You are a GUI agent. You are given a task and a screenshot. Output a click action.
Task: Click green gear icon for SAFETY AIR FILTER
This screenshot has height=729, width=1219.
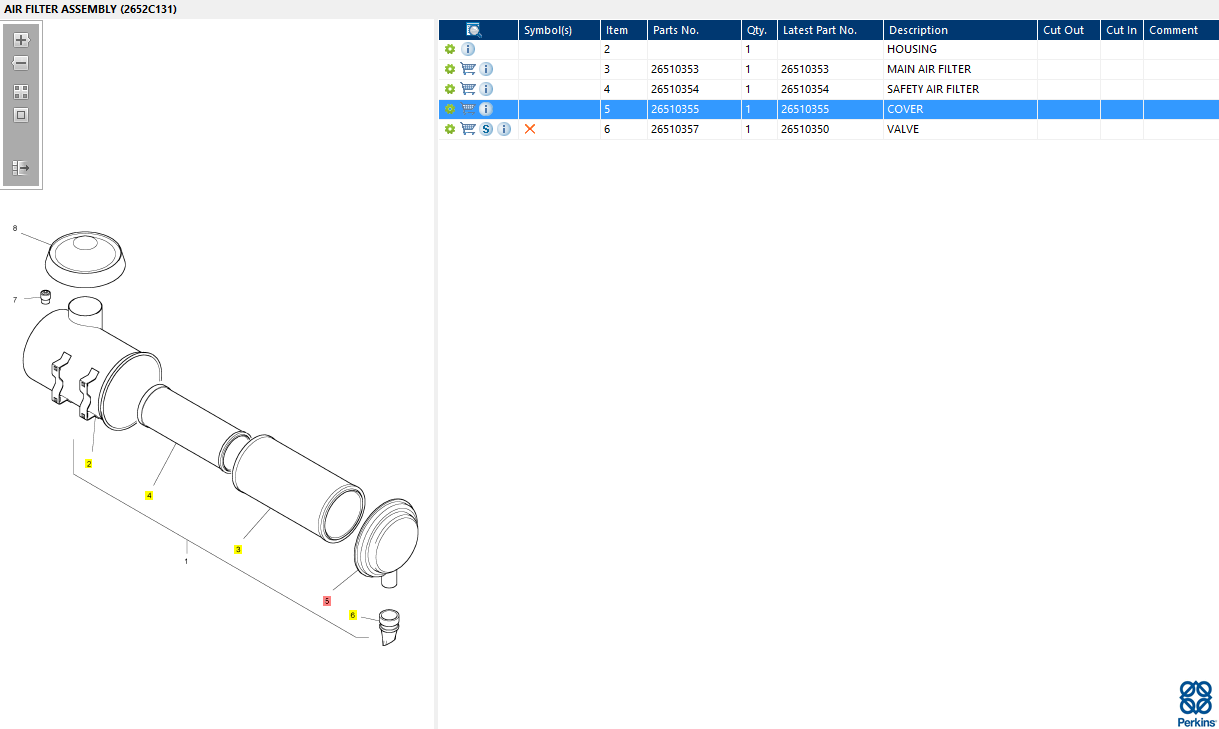[x=450, y=89]
